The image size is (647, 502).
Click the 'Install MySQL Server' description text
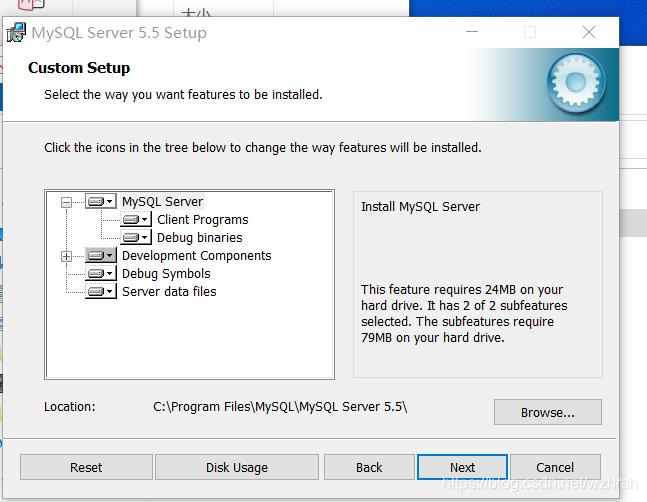(x=420, y=206)
